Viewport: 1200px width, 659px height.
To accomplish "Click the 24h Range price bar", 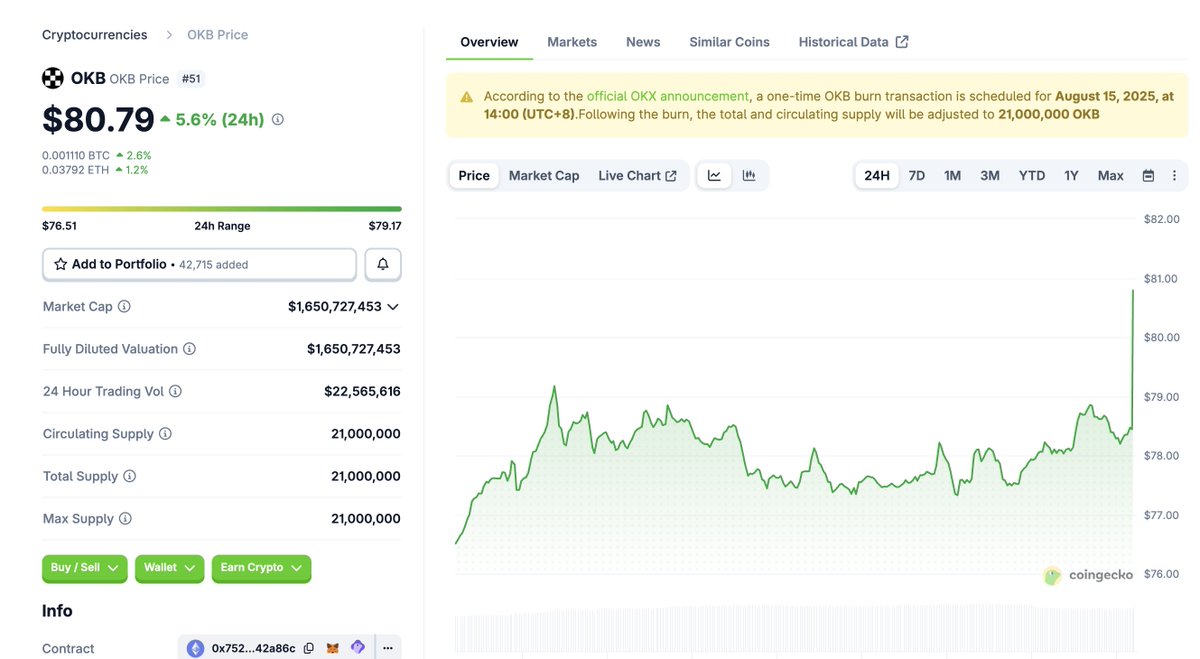I will point(222,209).
